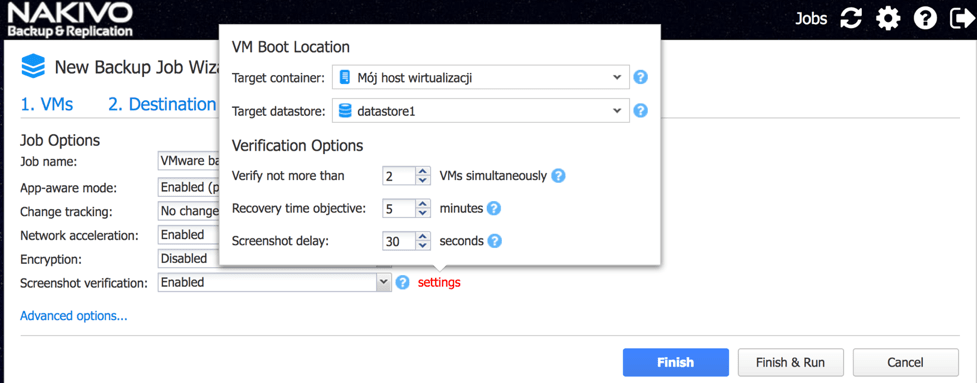Show help for Screenshot delay seconds
This screenshot has width=977, height=383.
[x=495, y=241]
